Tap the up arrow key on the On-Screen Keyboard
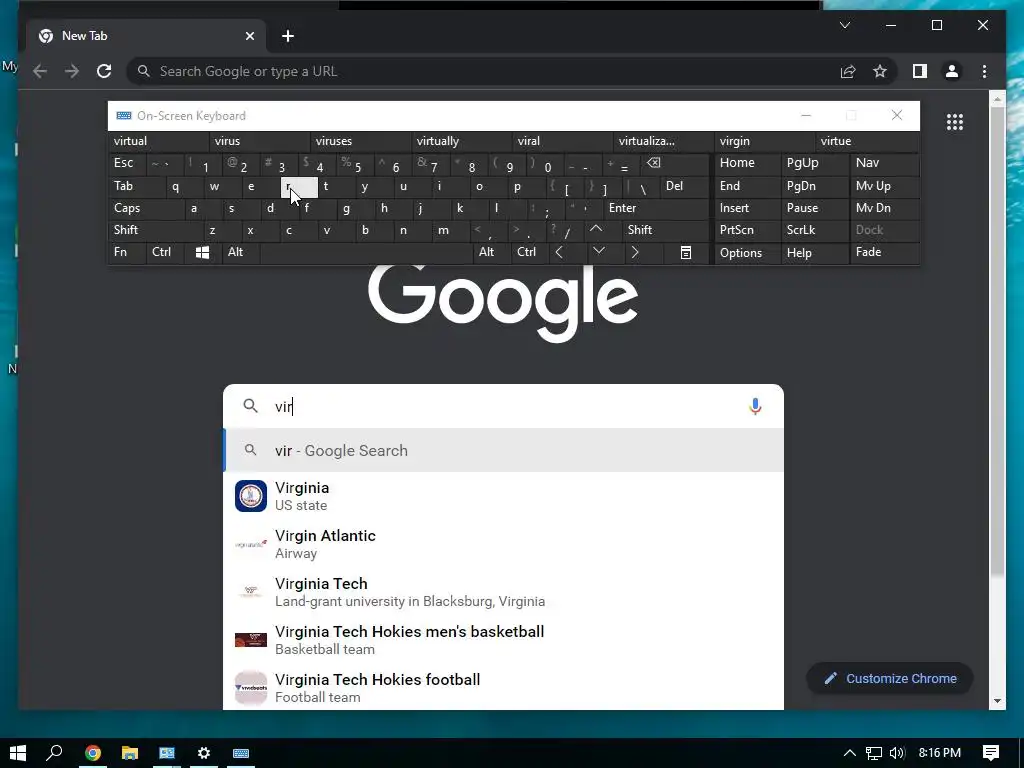This screenshot has height=768, width=1024. point(596,230)
